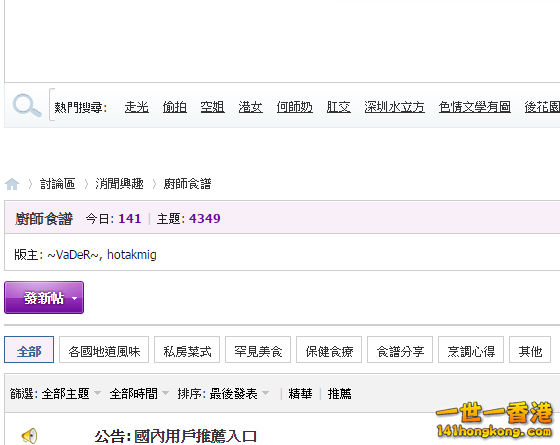560x445 pixels.
Task: Select the 保健食療 category tab
Action: tap(329, 350)
